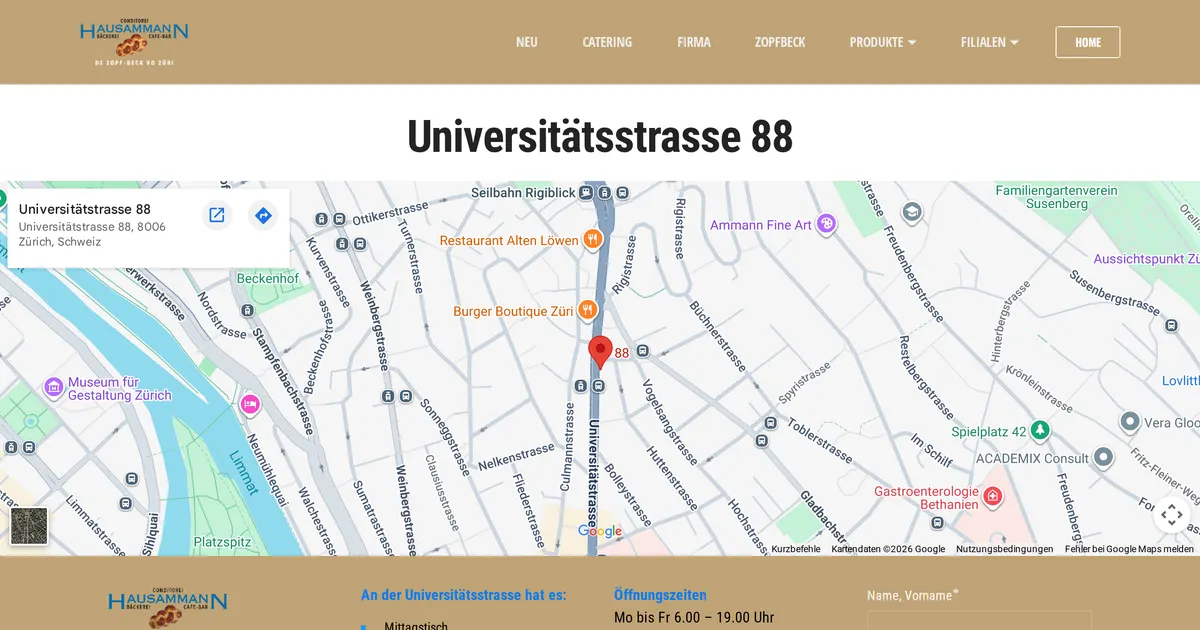Toggle satellite view with the map thumbnail
Image resolution: width=1200 pixels, height=630 pixels.
pos(29,525)
